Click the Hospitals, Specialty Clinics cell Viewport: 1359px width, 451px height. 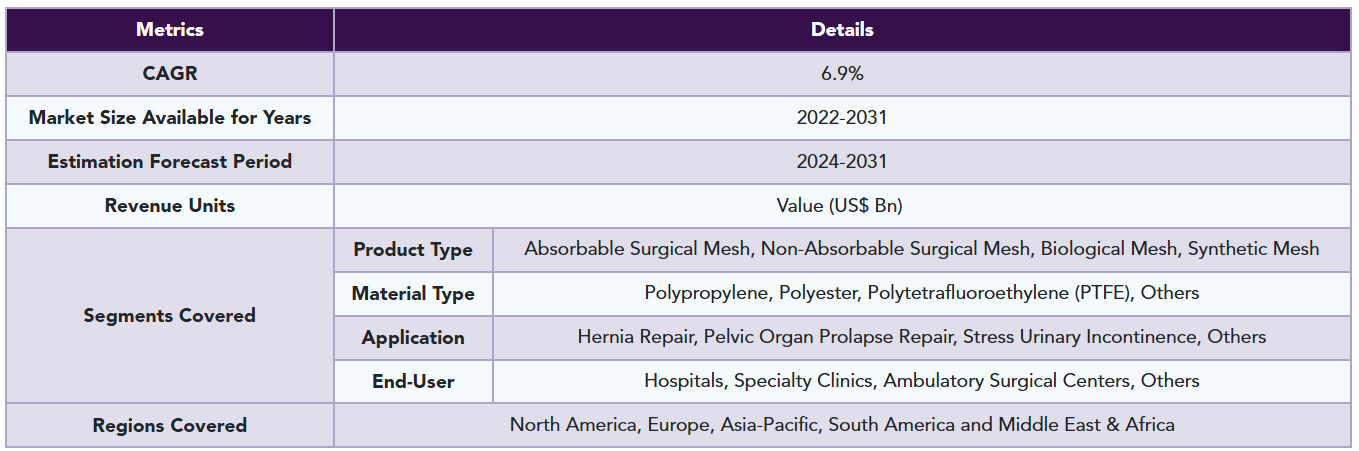coord(922,381)
